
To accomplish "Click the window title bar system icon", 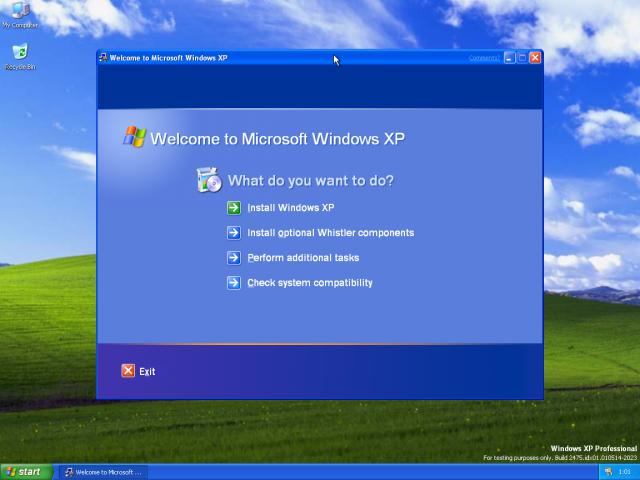I will coord(103,58).
